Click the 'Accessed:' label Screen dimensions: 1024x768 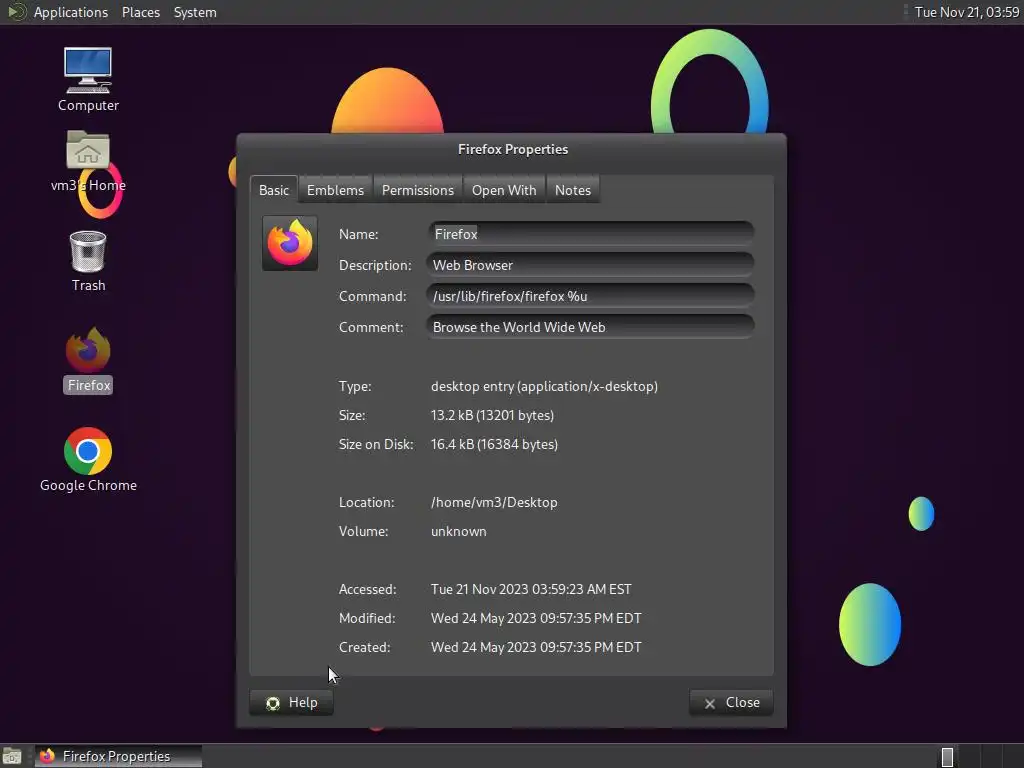[367, 589]
